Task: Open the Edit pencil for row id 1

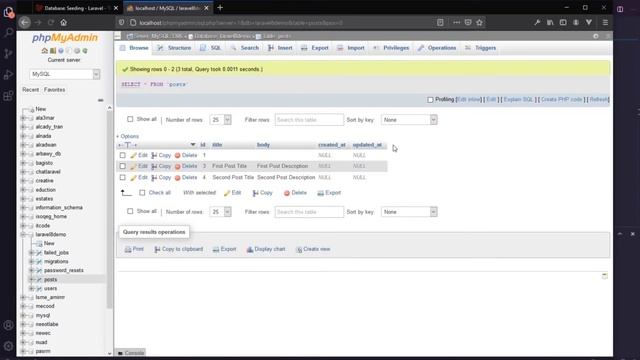Action: [x=139, y=155]
